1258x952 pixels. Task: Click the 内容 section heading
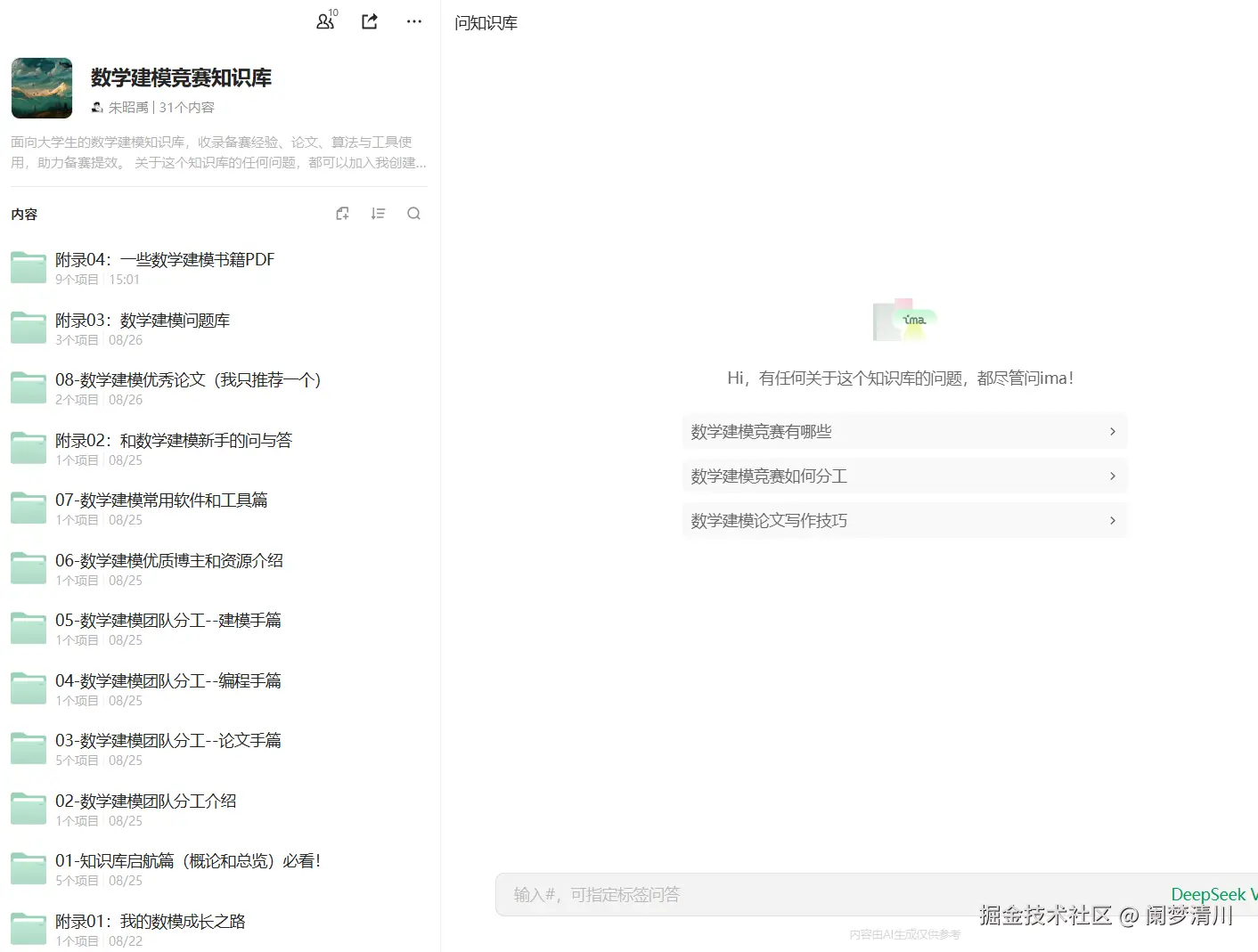(24, 214)
